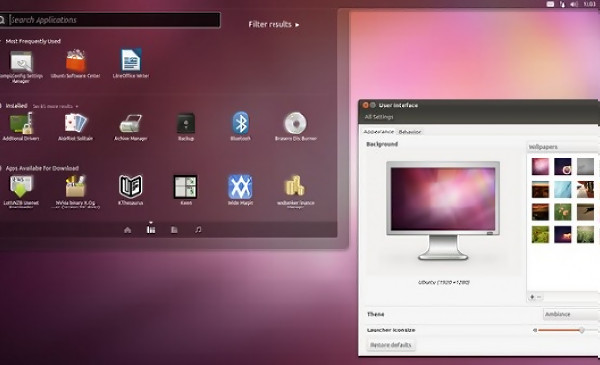The image size is (600, 365).
Task: Select Nvidia binary X.Org driver package
Action: tap(75, 187)
